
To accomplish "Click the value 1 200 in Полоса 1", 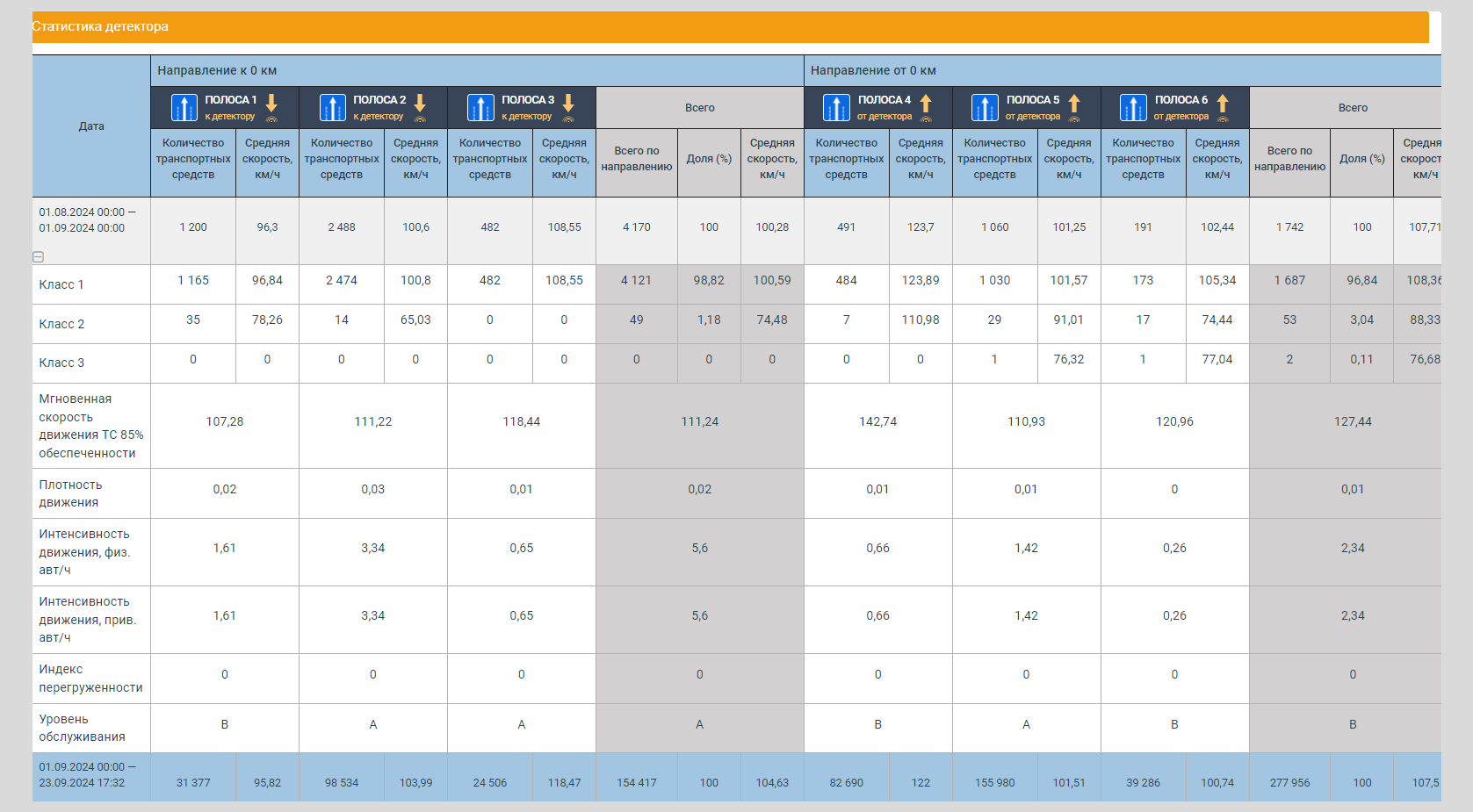I will click(x=193, y=227).
